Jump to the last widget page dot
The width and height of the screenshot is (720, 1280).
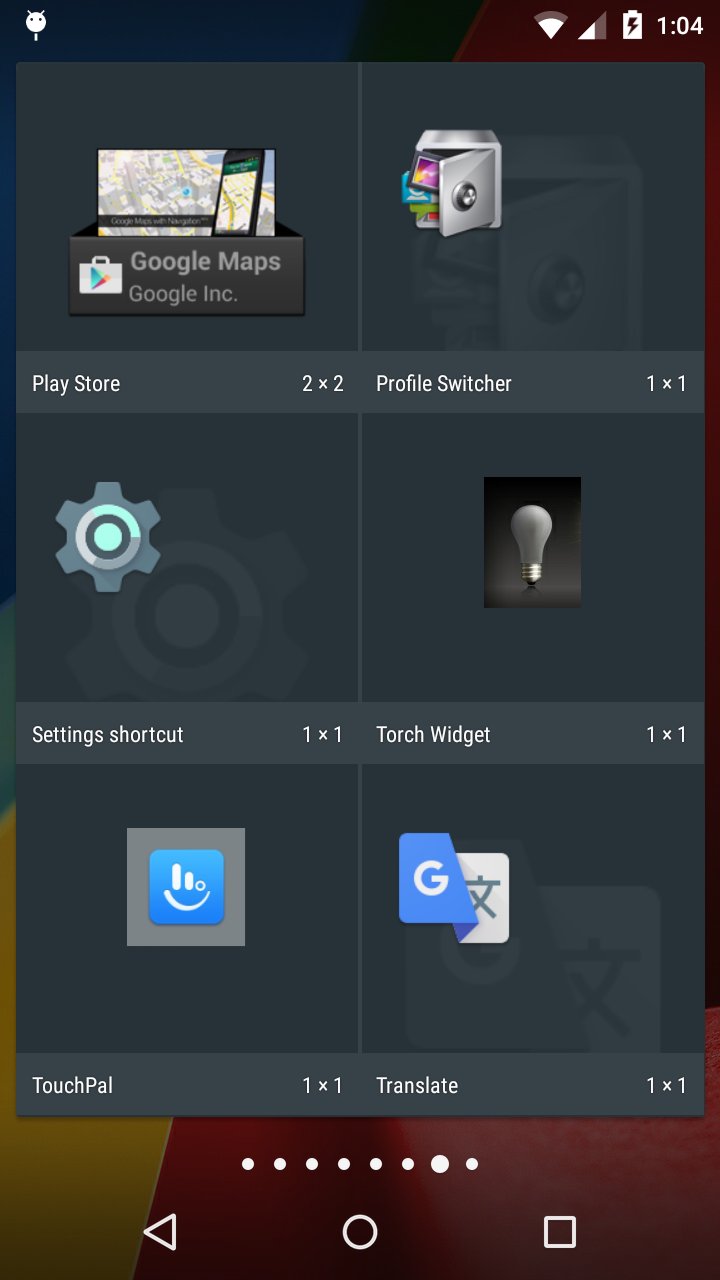(x=472, y=1164)
